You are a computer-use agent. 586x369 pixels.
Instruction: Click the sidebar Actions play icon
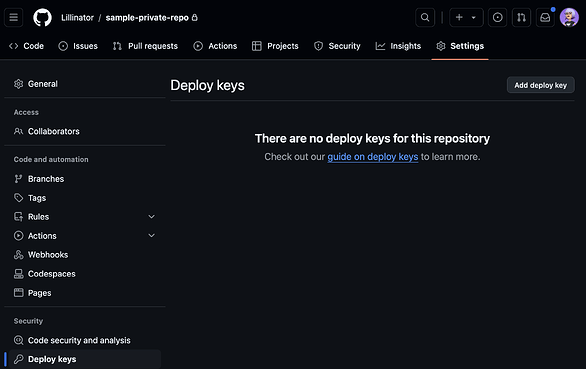pos(18,236)
